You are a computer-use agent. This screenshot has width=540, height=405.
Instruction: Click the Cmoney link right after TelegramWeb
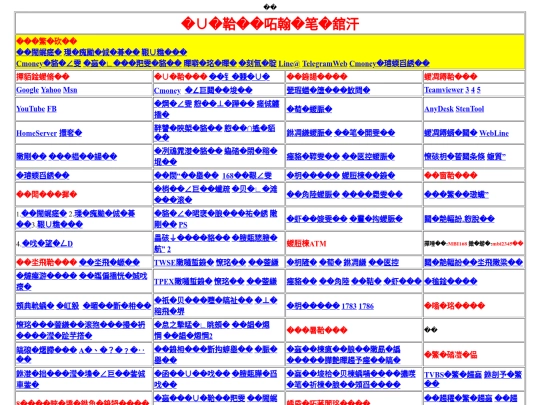pyautogui.click(x=390, y=63)
